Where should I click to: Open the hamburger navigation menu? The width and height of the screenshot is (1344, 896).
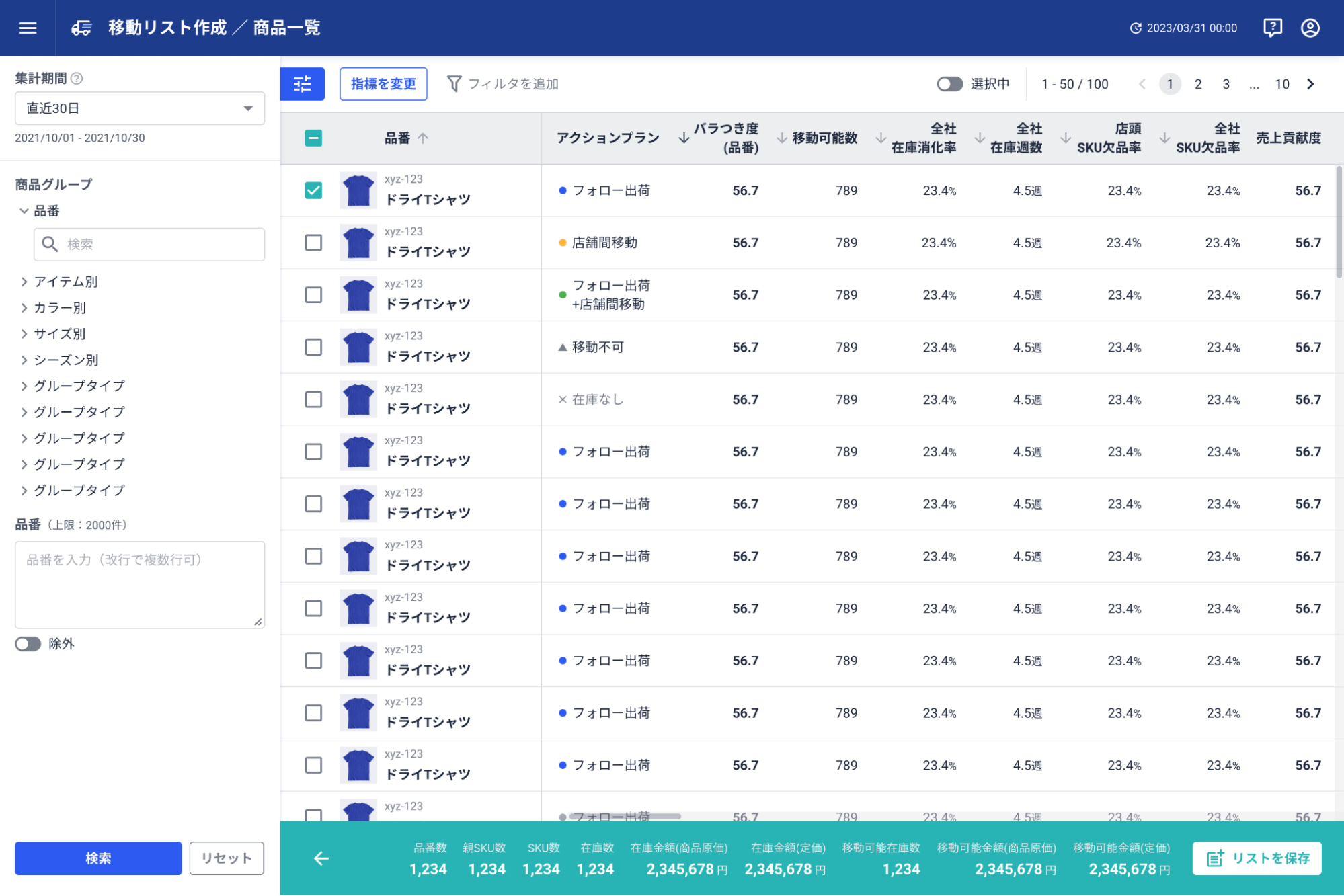(28, 28)
